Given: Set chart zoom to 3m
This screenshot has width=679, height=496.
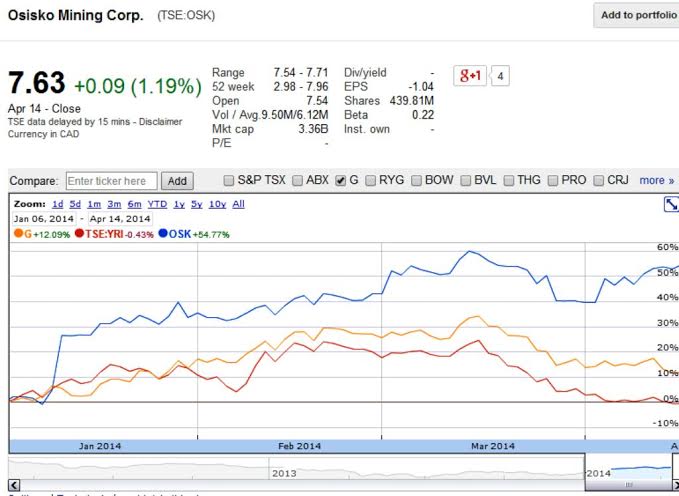Looking at the screenshot, I should (x=114, y=204).
